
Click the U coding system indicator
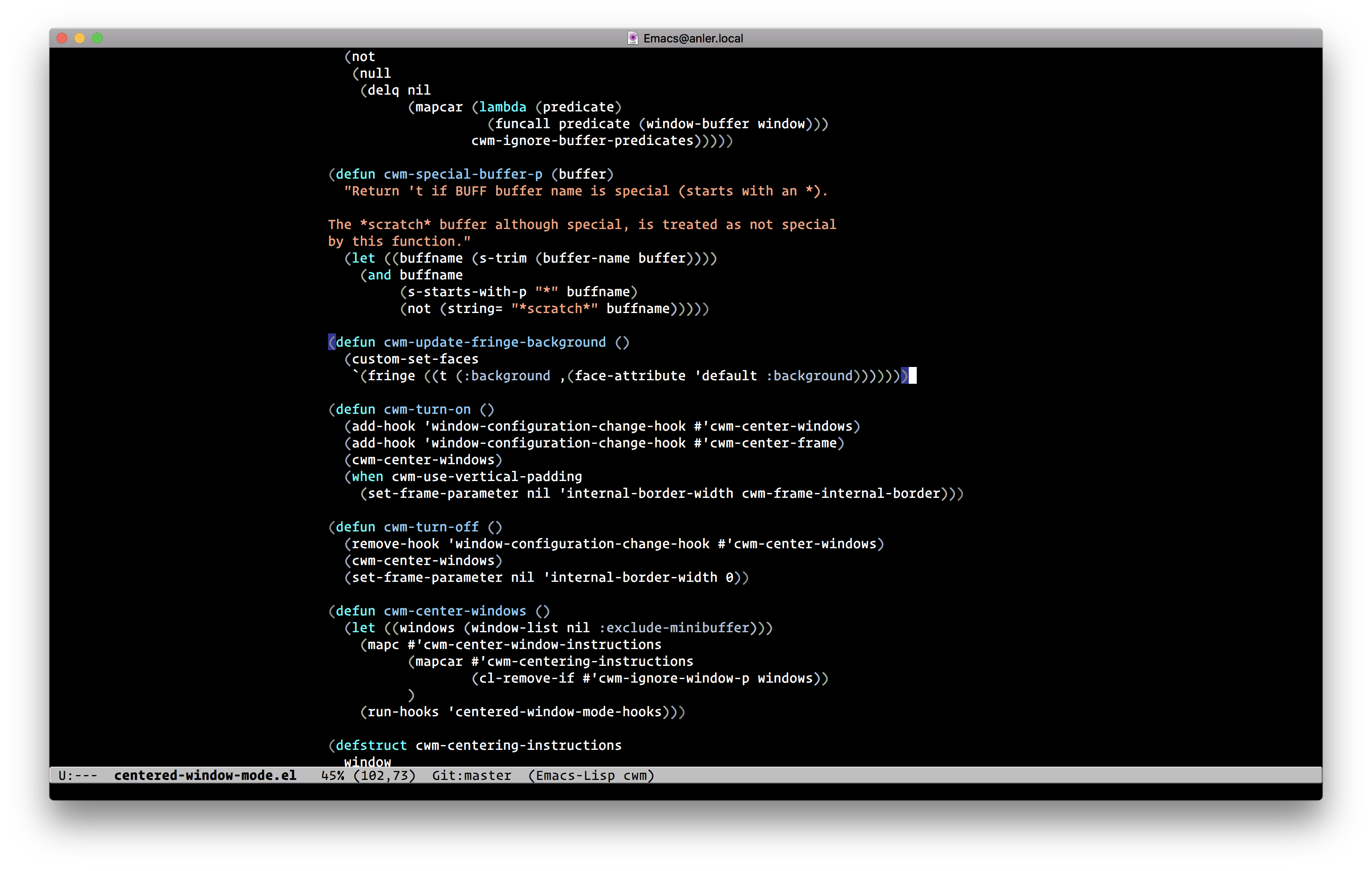[62, 775]
